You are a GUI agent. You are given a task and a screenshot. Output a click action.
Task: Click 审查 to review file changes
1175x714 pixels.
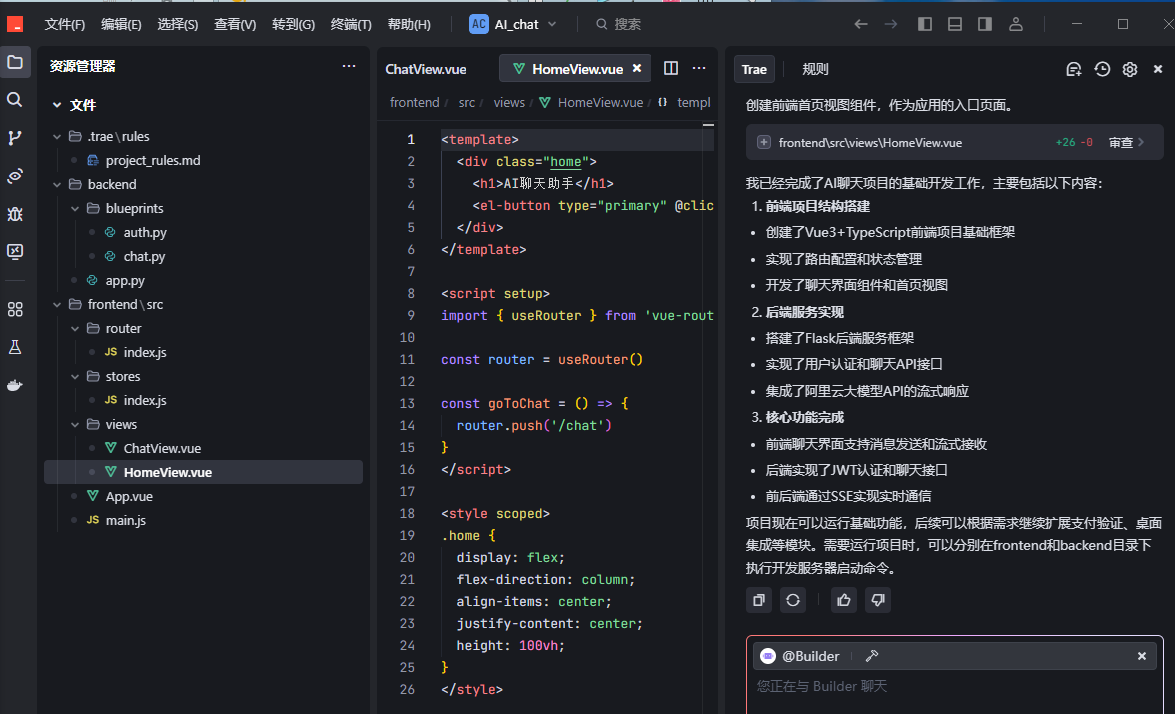pyautogui.click(x=1126, y=142)
